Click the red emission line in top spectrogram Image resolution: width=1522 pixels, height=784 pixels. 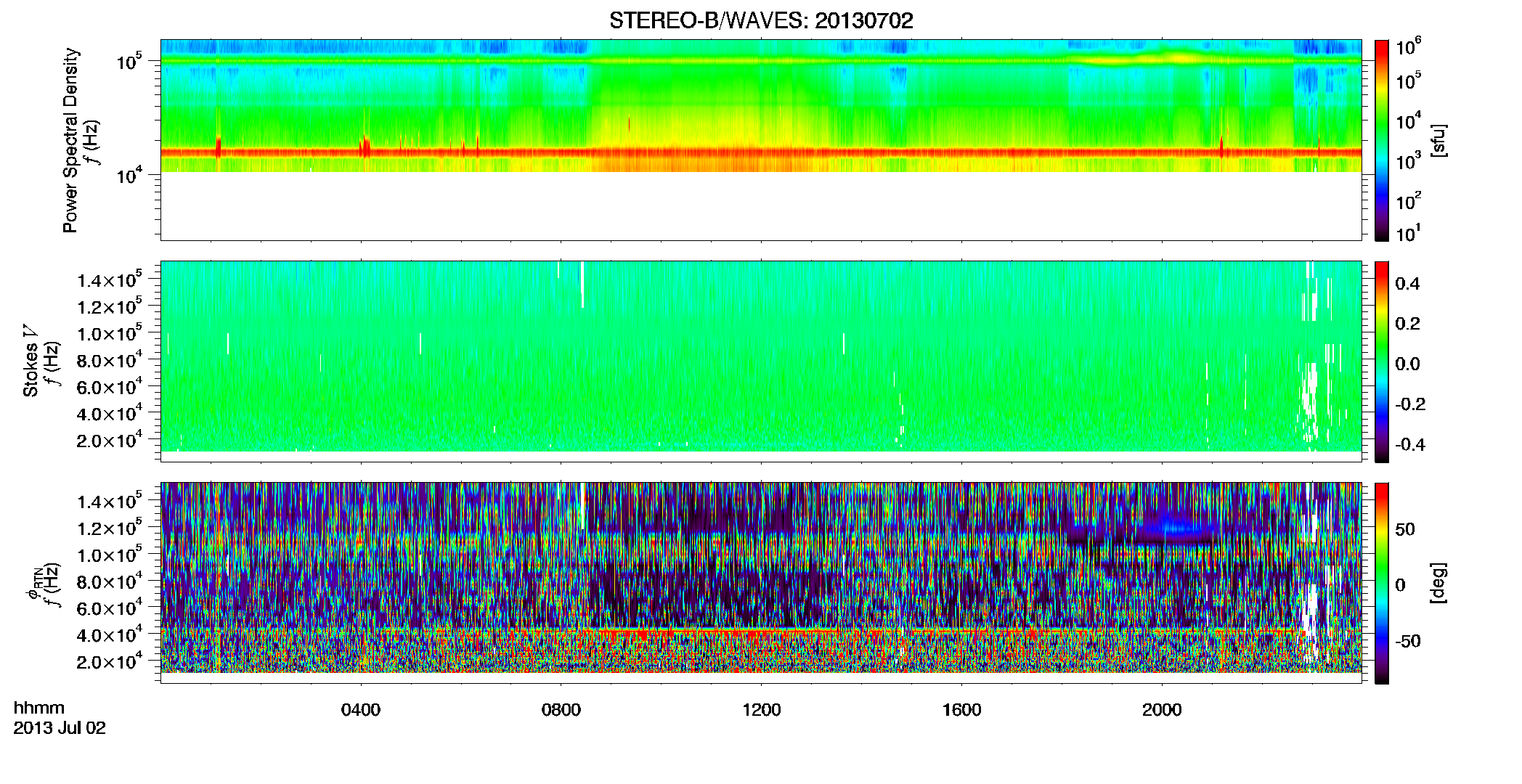(761, 152)
